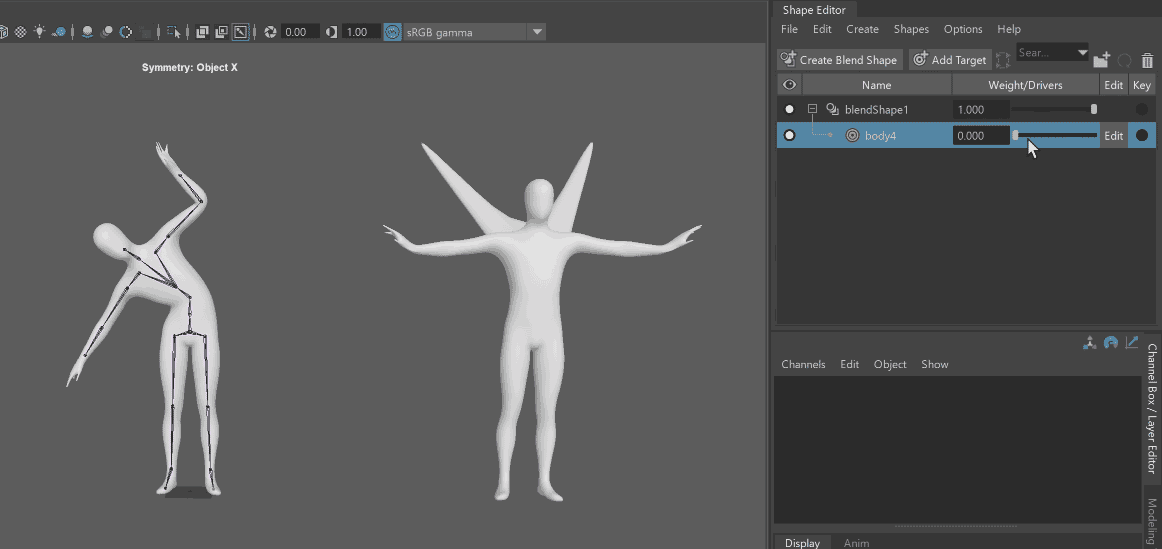
Task: Click the lights icon in the viewport toolbar
Action: 40,32
